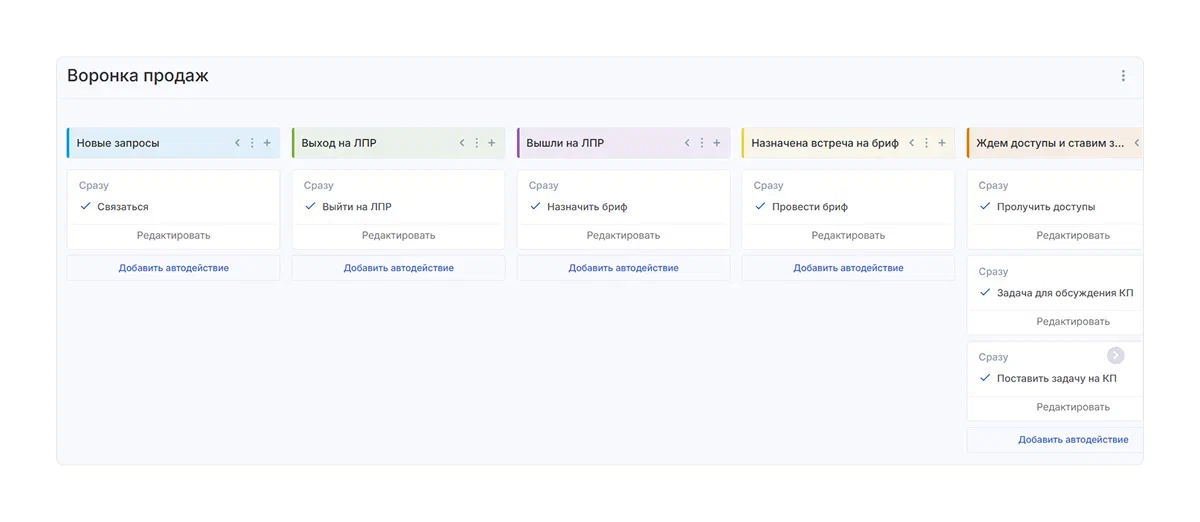Click Редактировать on the Провести бриф card

pyautogui.click(x=848, y=236)
